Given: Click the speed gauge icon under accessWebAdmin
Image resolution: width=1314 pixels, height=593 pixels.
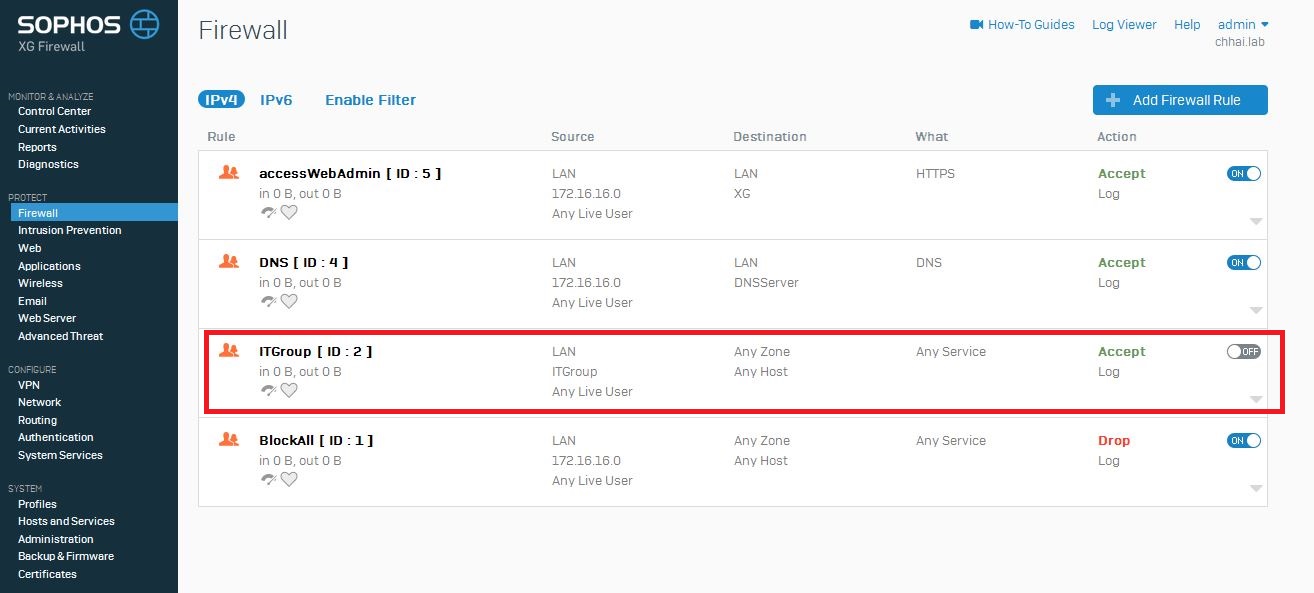Looking at the screenshot, I should click(268, 212).
